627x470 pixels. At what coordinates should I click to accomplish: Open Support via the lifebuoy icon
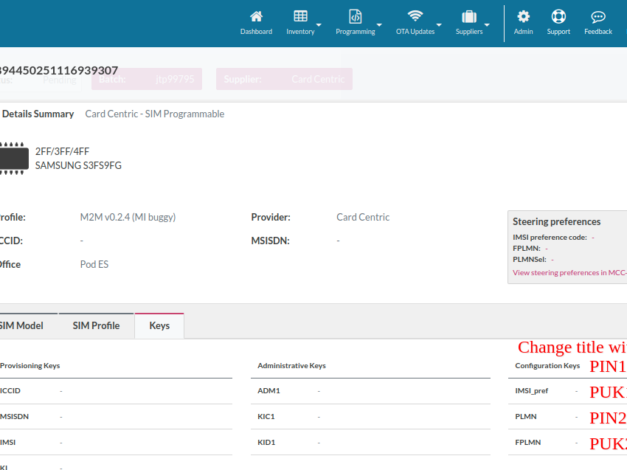pyautogui.click(x=558, y=17)
